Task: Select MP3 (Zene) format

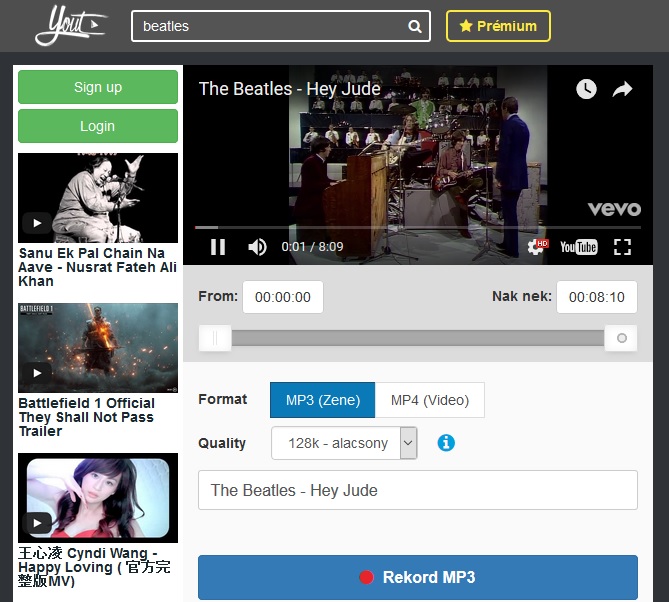Action: tap(322, 400)
